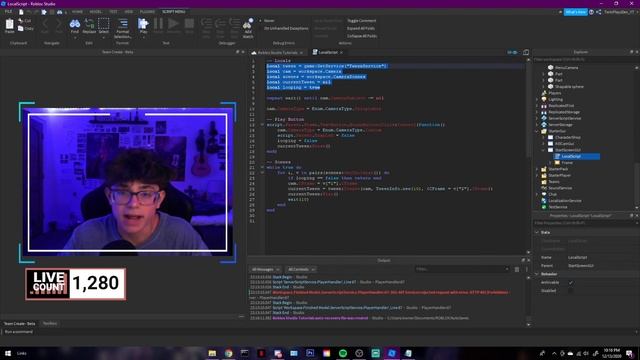
Task: Click the Back navigate arrow
Action: coord(45,24)
